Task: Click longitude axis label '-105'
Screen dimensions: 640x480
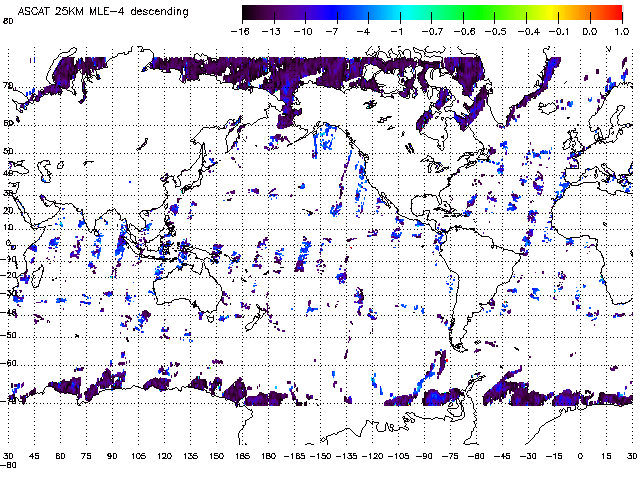Action: point(398,456)
